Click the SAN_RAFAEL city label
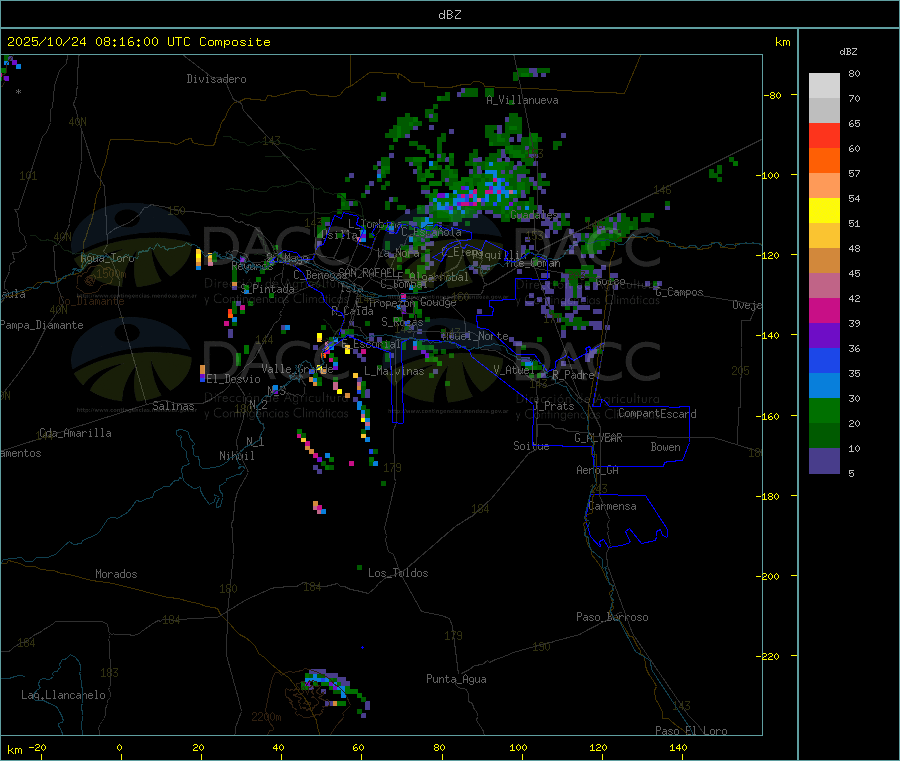The height and width of the screenshot is (761, 900). [367, 272]
